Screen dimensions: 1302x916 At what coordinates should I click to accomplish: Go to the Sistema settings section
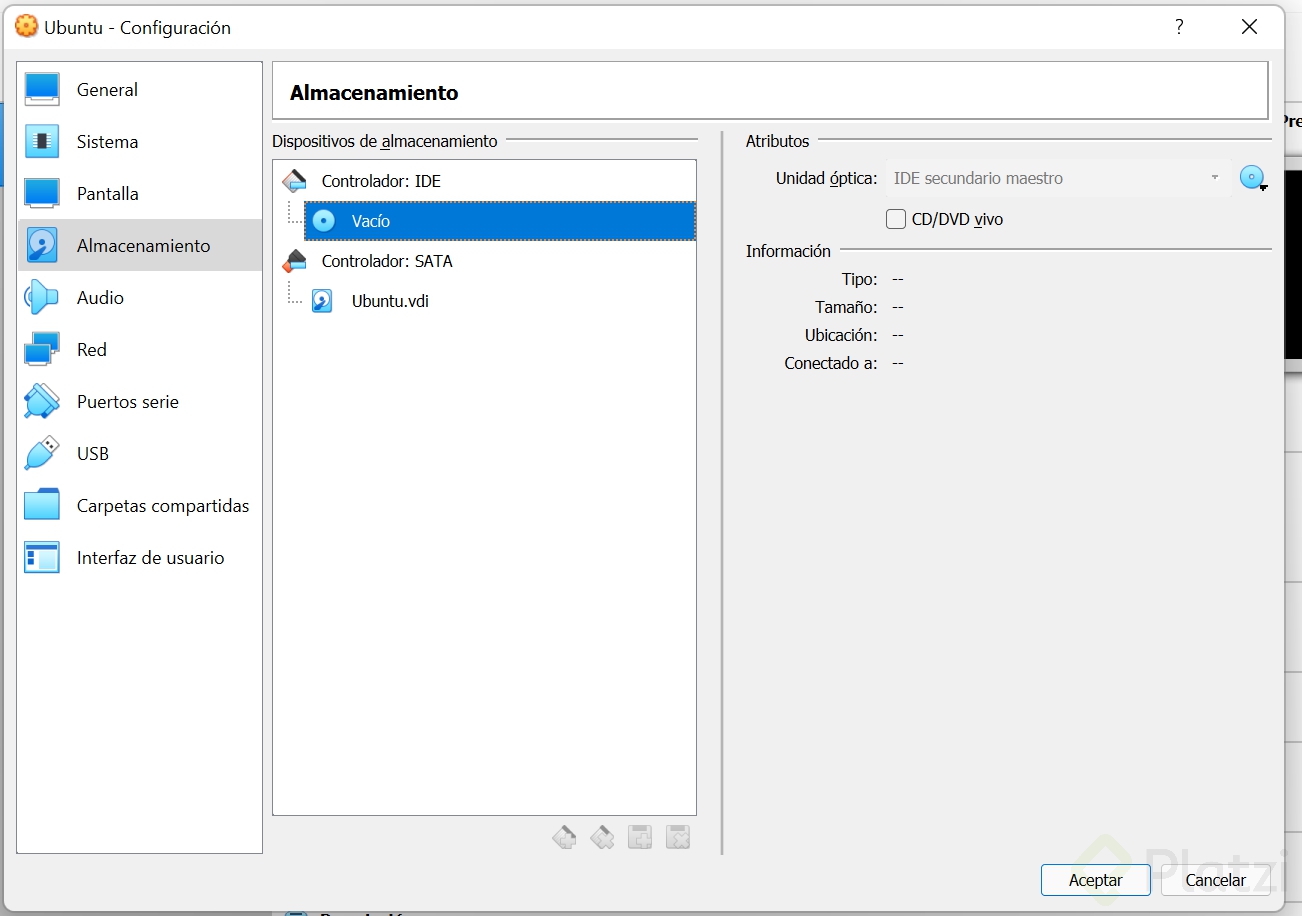click(140, 142)
